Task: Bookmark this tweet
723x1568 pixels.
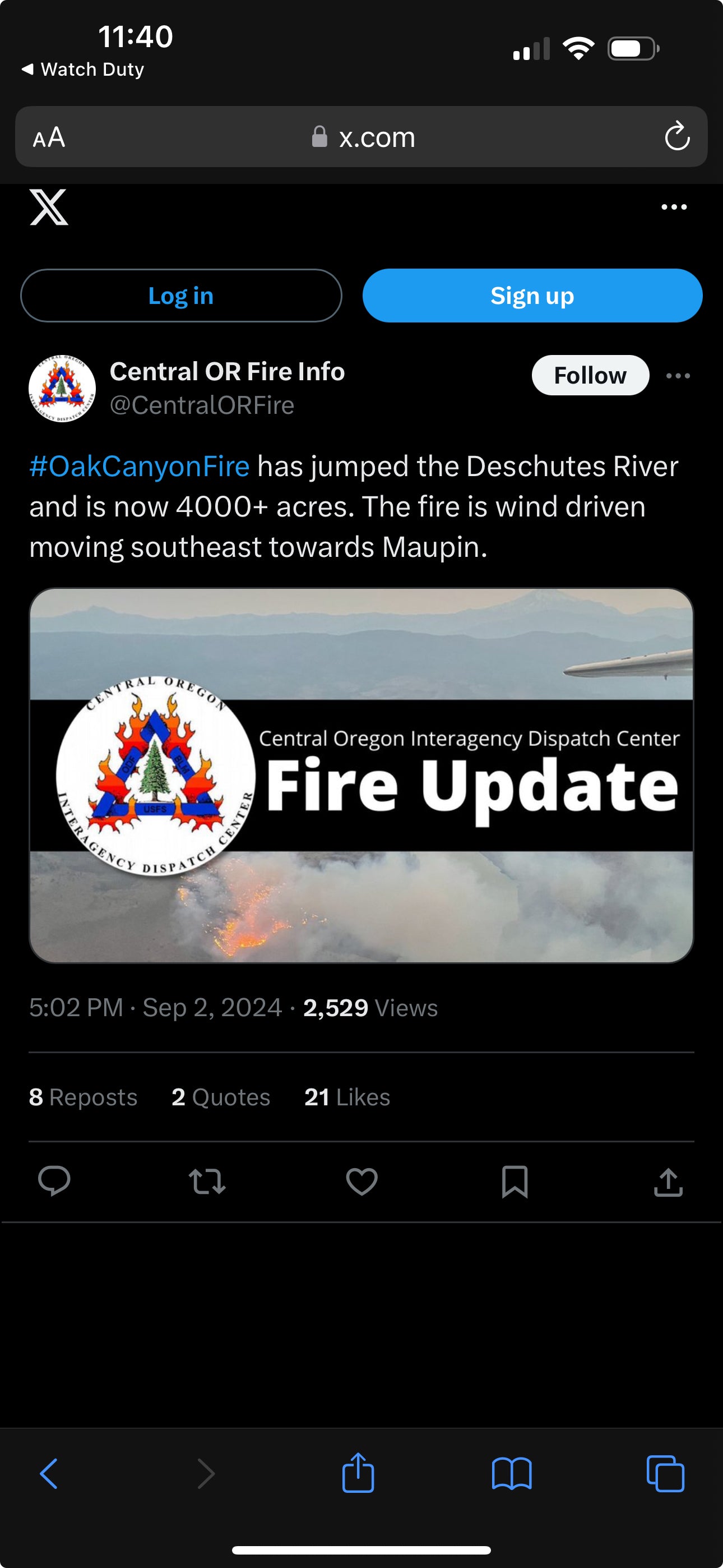Action: 515,1180
